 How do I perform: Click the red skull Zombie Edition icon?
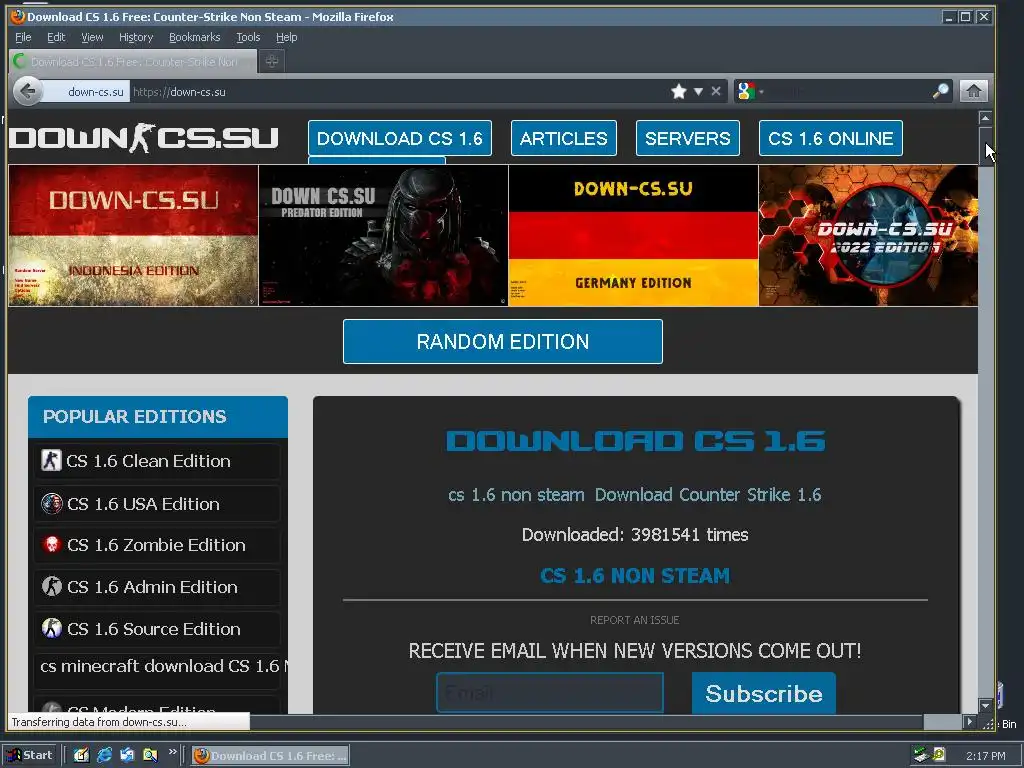click(52, 545)
